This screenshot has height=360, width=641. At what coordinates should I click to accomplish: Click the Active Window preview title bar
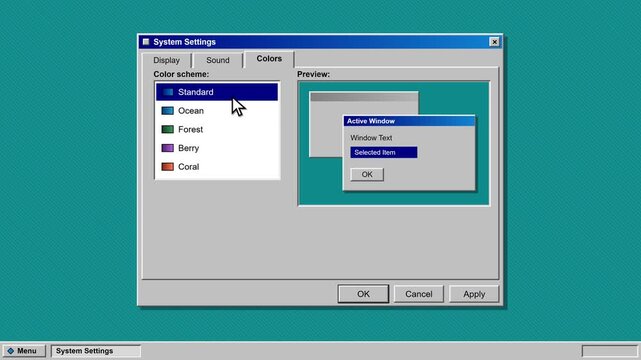pyautogui.click(x=409, y=121)
